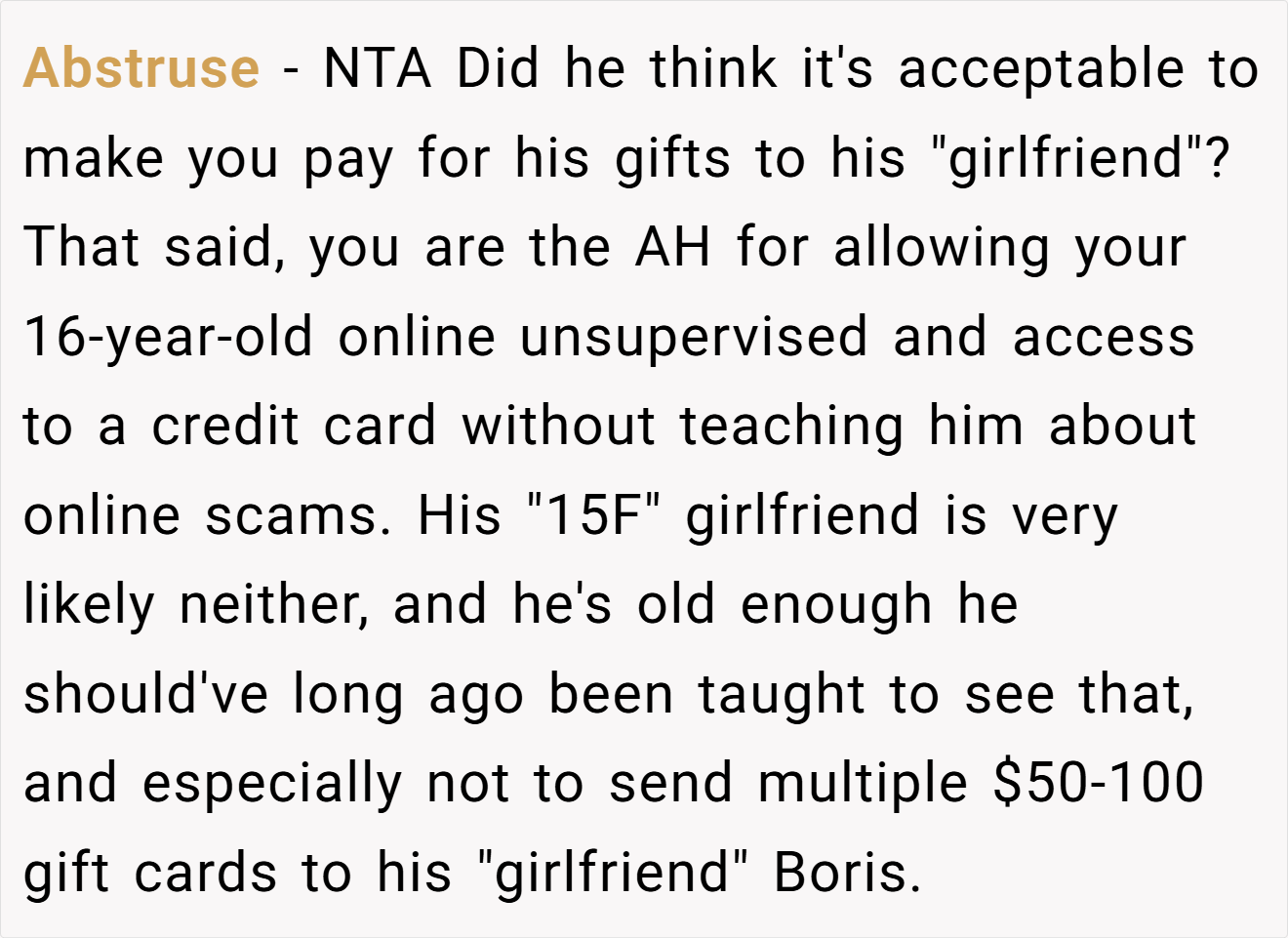
Task: Click the name "Boris." at comment end
Action: click(x=848, y=874)
